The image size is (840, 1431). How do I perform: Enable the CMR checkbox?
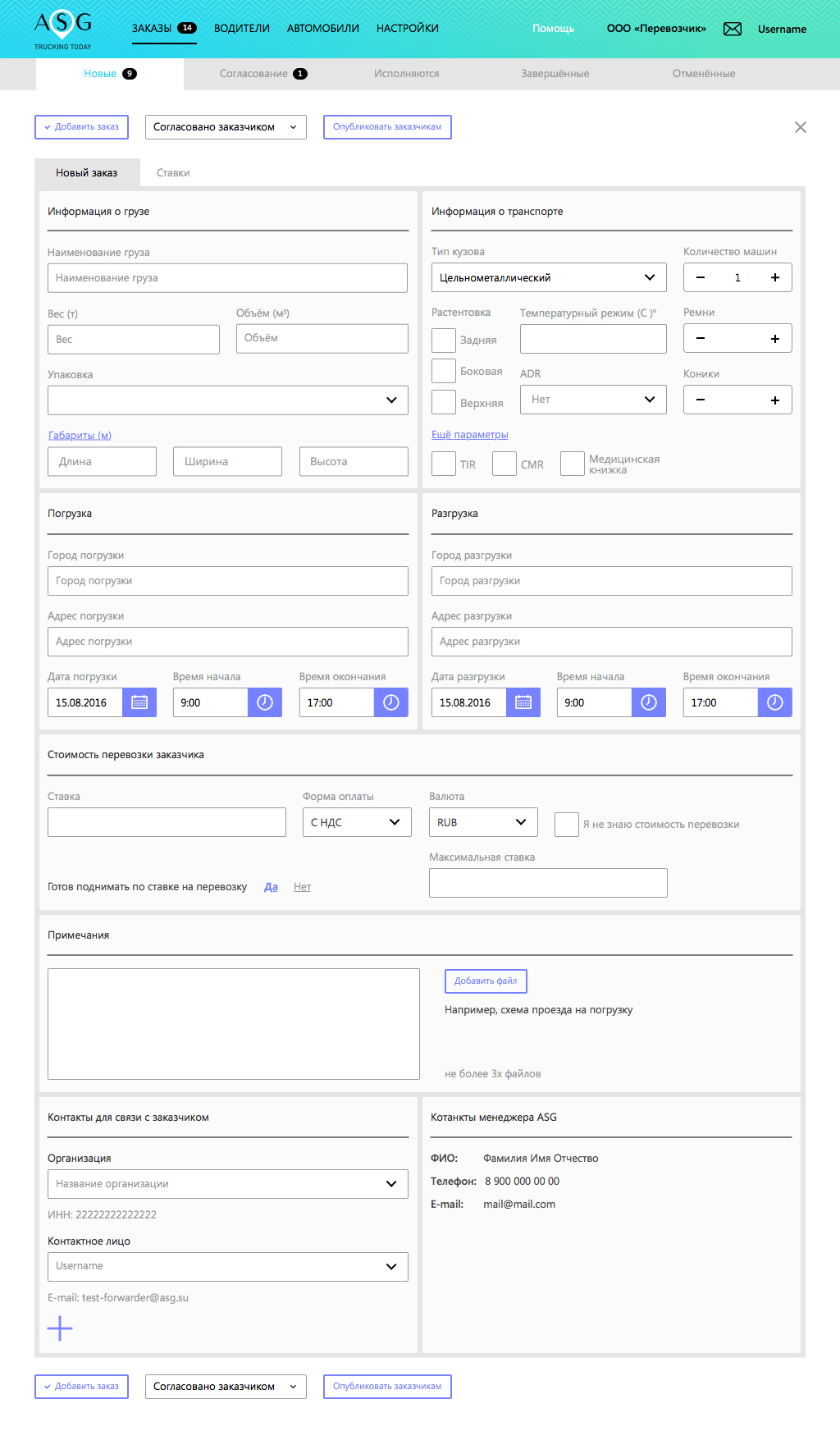tap(504, 464)
